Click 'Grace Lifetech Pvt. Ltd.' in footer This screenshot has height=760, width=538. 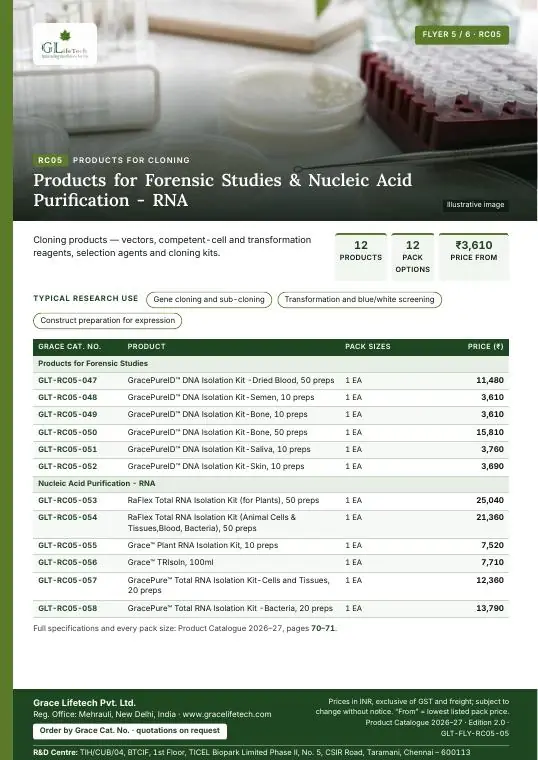tap(84, 703)
